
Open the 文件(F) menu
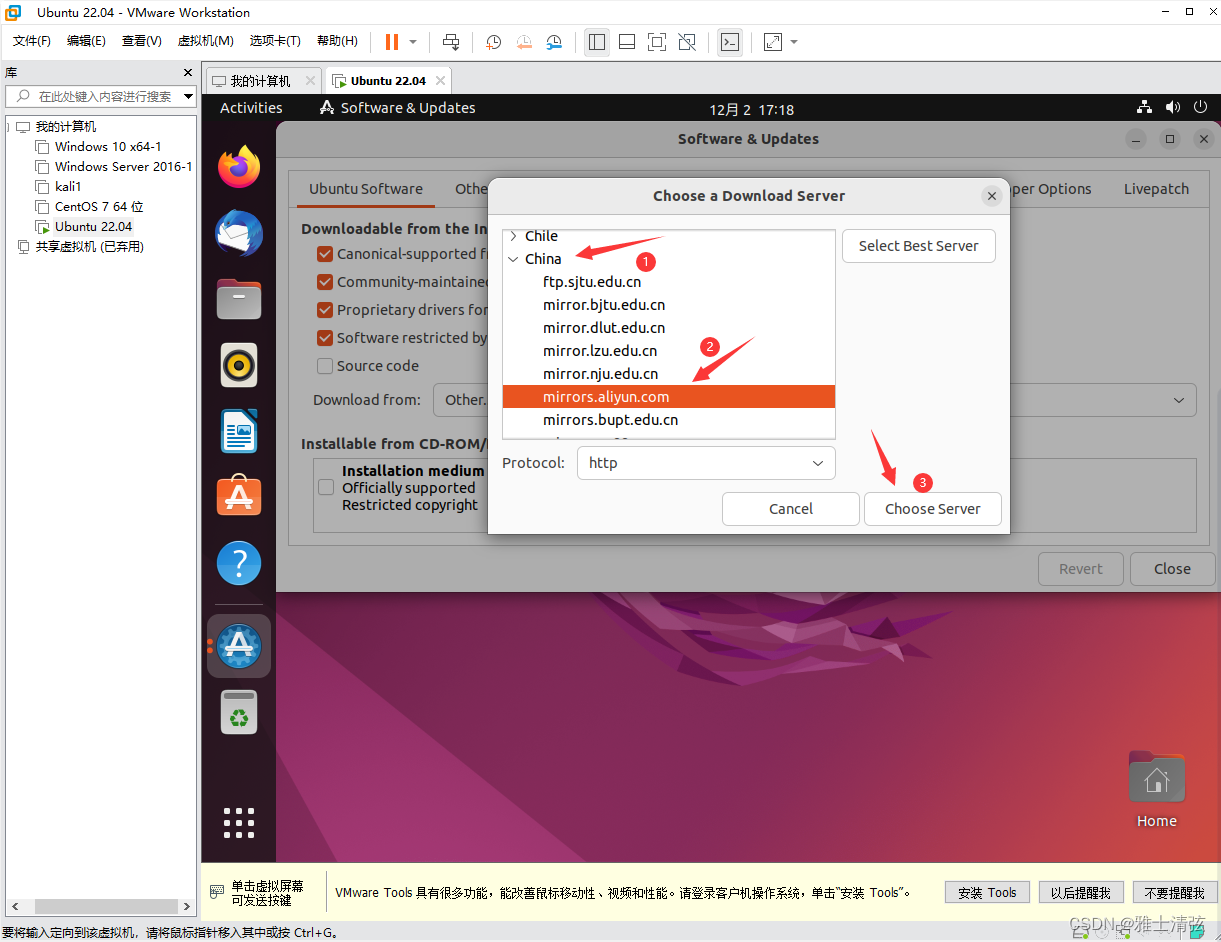pyautogui.click(x=32, y=41)
